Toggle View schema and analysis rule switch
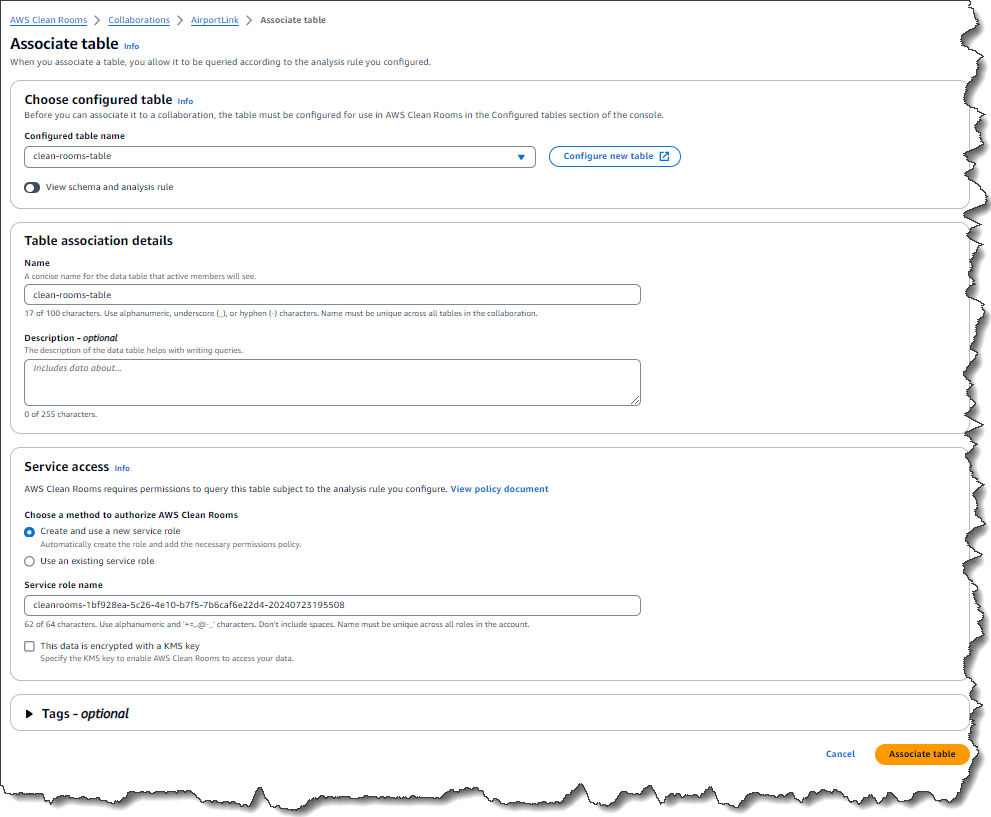The height and width of the screenshot is (817, 991). (32, 187)
